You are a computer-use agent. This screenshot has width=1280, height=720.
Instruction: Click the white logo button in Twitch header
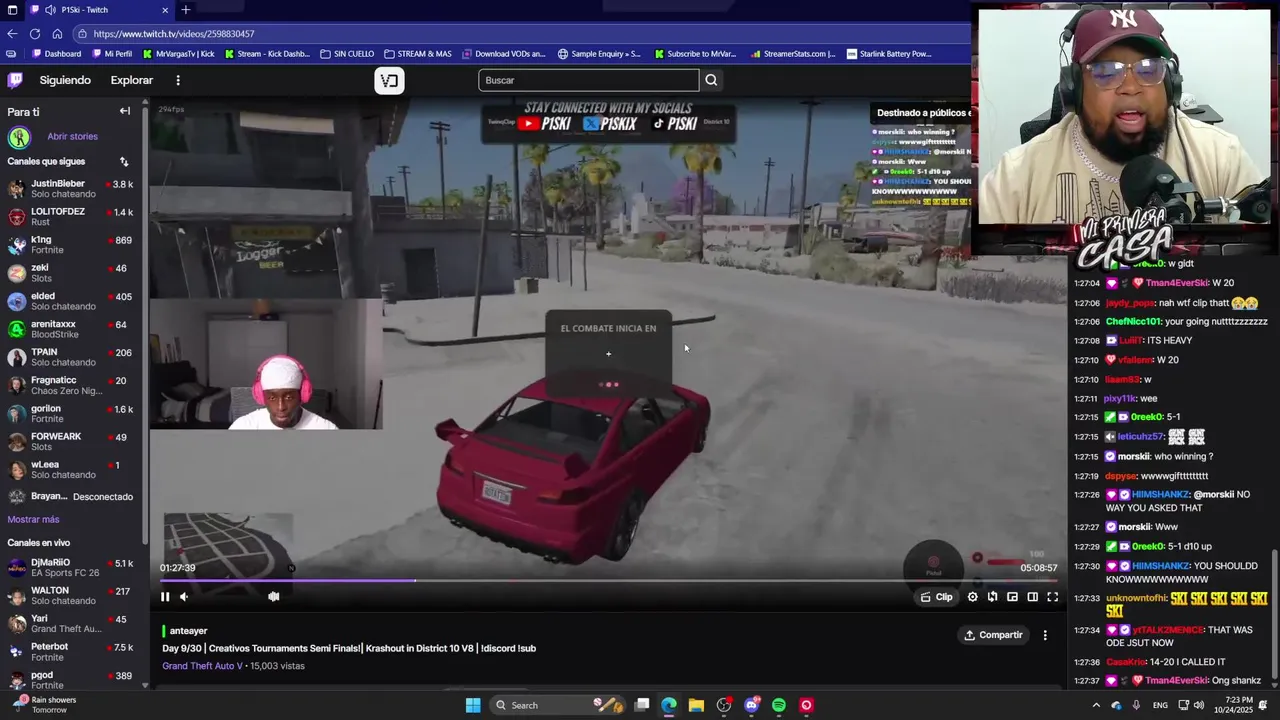[x=389, y=81]
